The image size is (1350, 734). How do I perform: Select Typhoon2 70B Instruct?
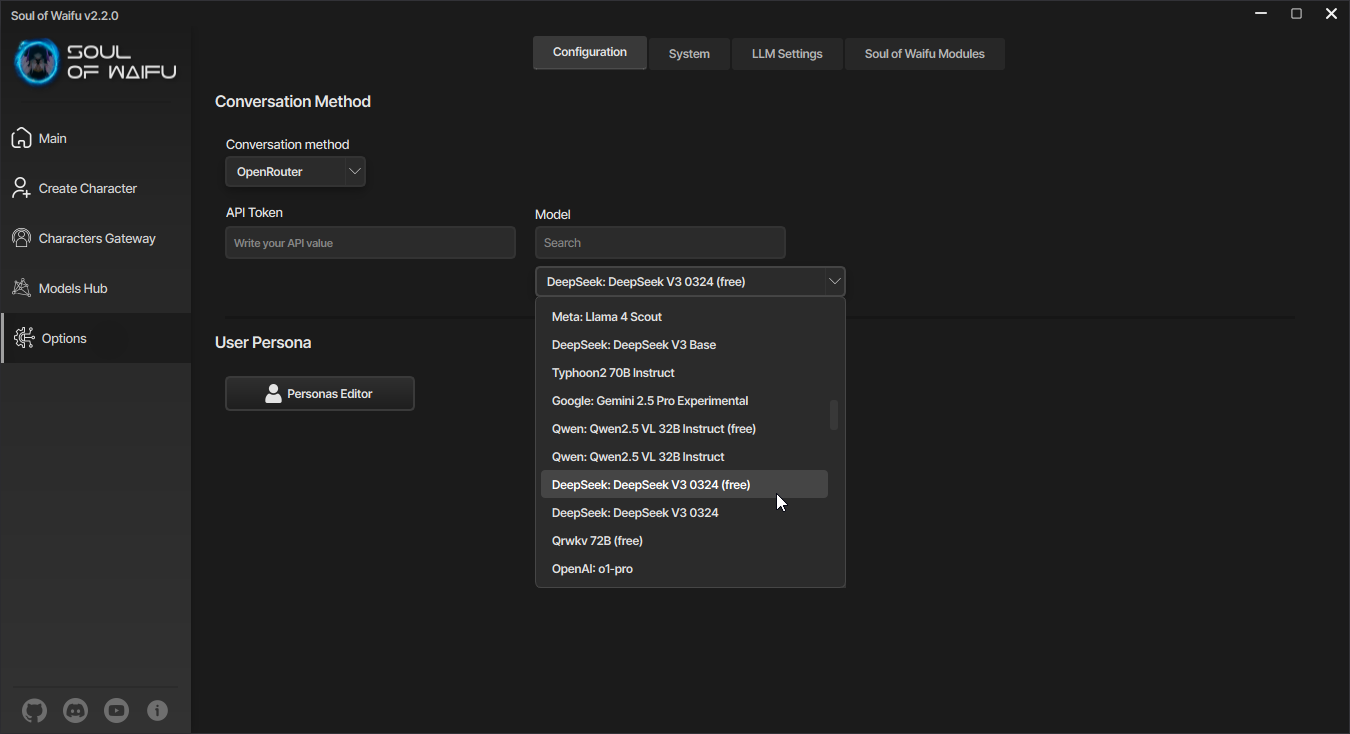tap(684, 373)
